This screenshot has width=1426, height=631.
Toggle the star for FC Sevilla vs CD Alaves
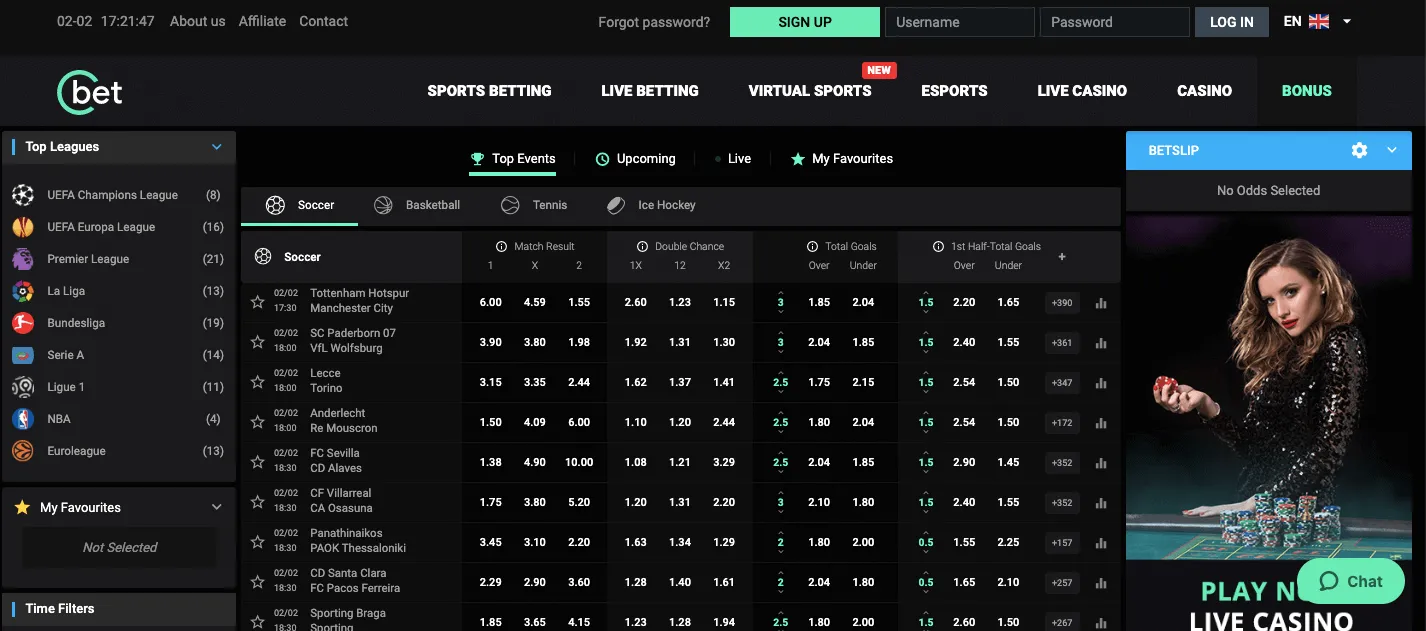point(257,462)
